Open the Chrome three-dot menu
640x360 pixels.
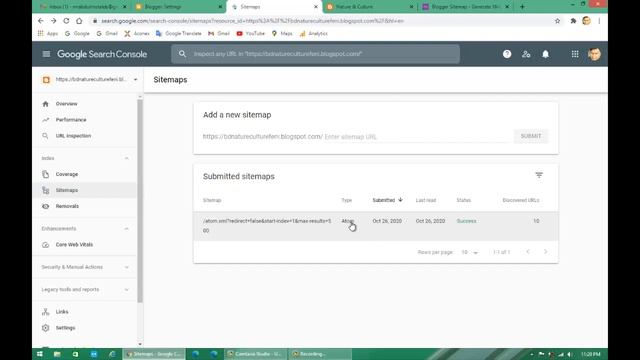tap(599, 21)
